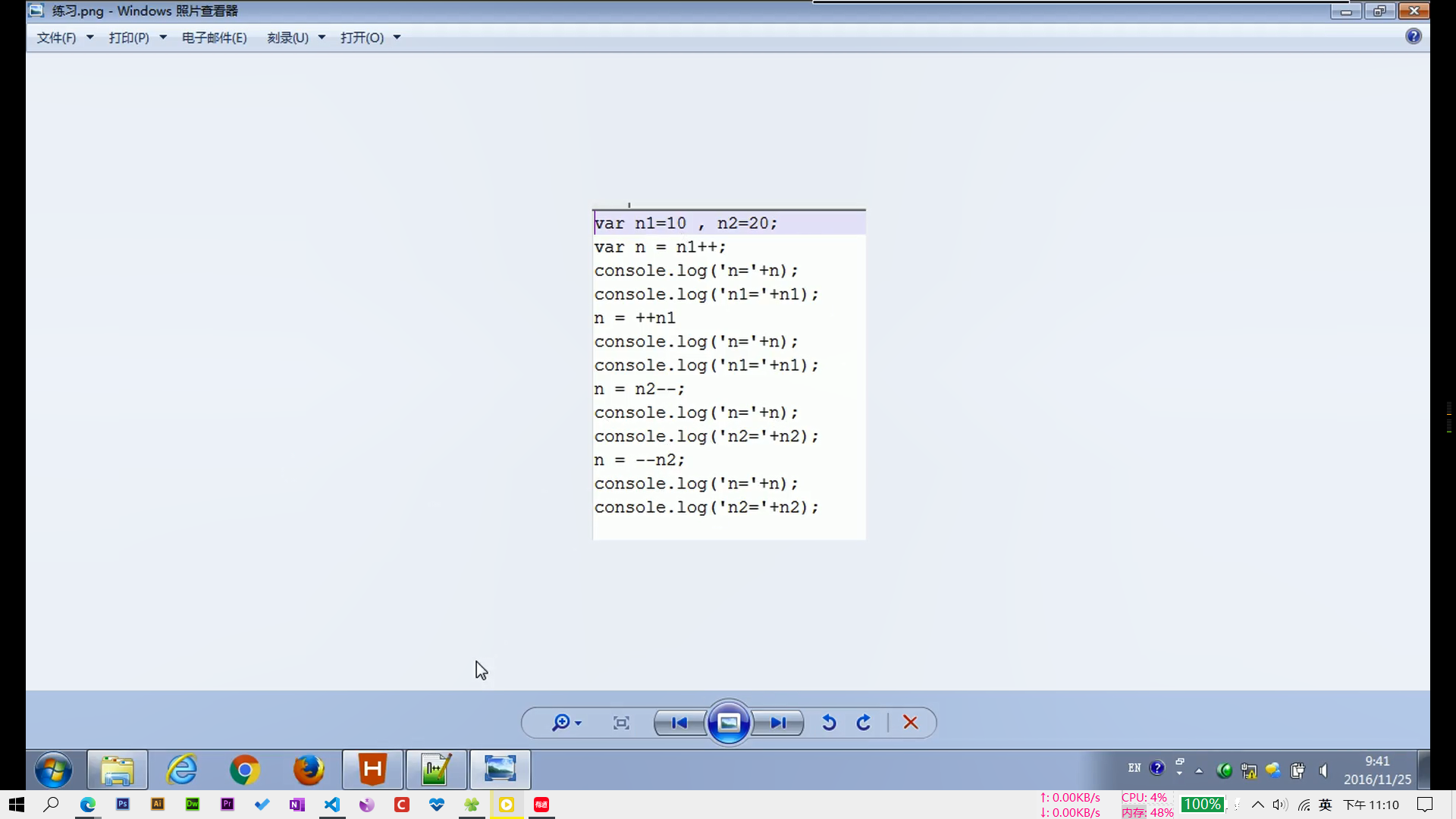Launch Microsoft Edge from taskbar
This screenshot has height=819, width=1456.
(88, 805)
